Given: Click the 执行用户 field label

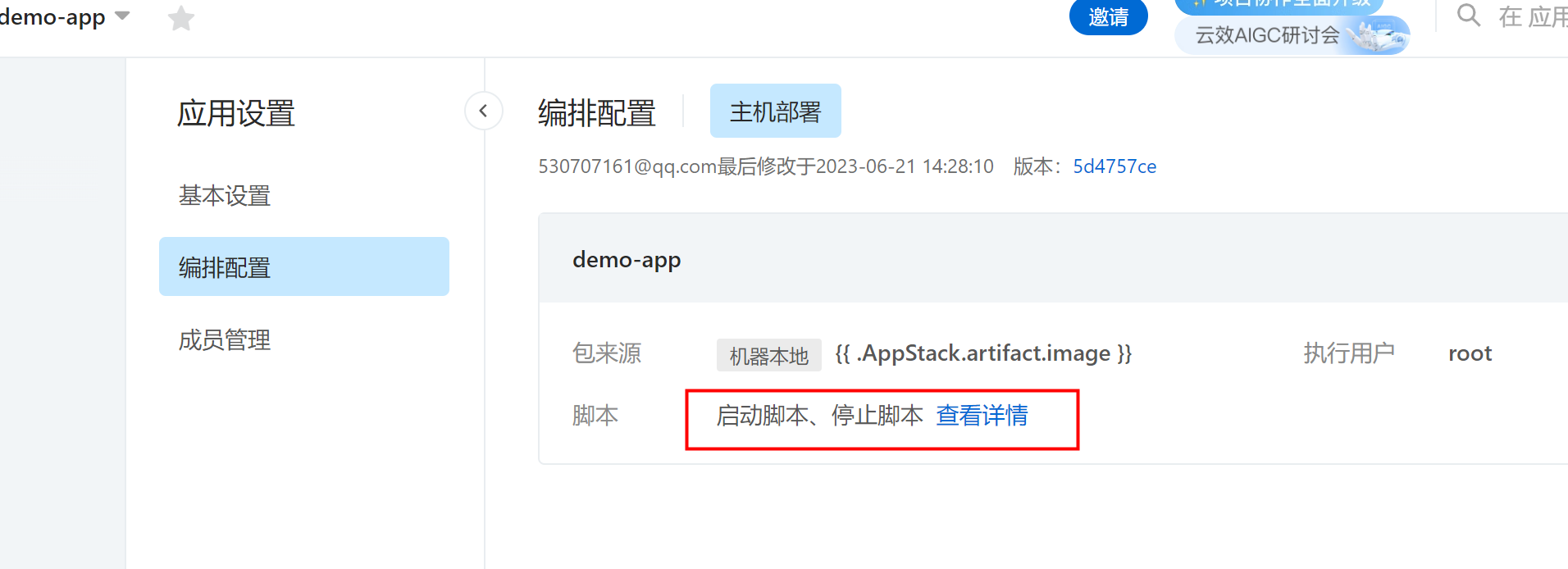Looking at the screenshot, I should click(x=1349, y=353).
